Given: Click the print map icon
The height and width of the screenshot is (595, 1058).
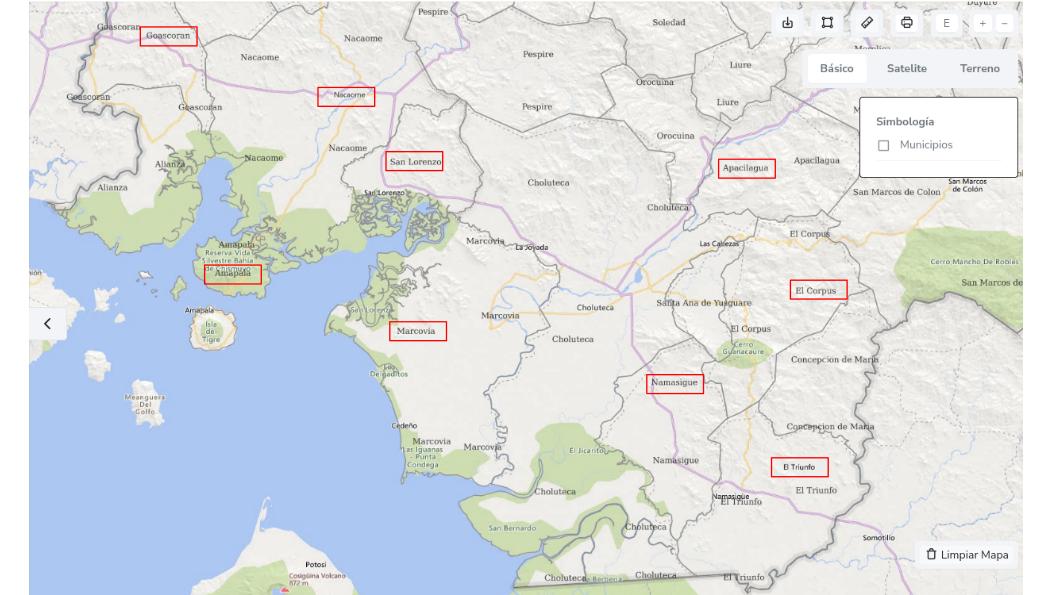Looking at the screenshot, I should click(907, 23).
